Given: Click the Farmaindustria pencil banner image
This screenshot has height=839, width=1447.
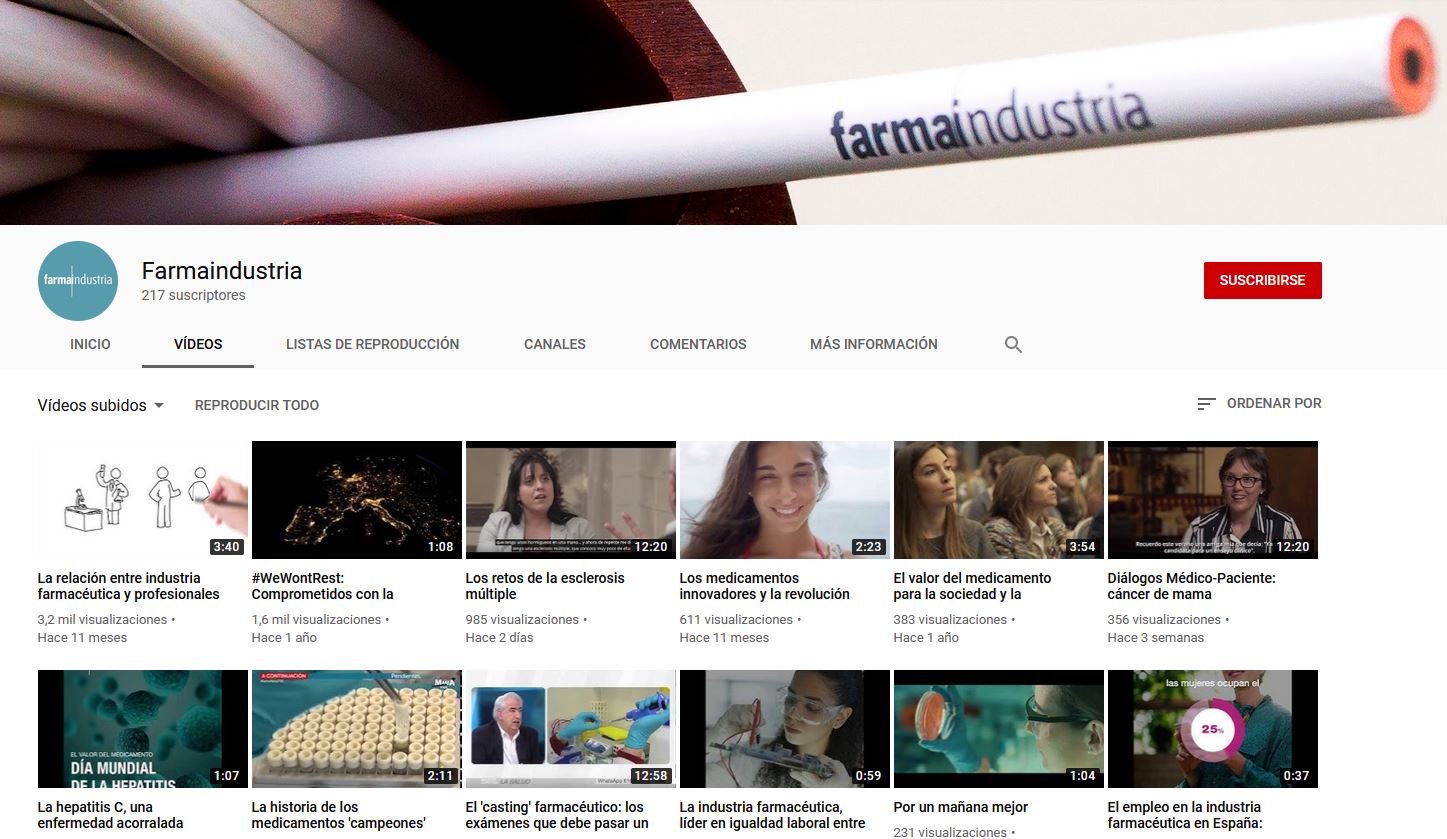Looking at the screenshot, I should [723, 112].
